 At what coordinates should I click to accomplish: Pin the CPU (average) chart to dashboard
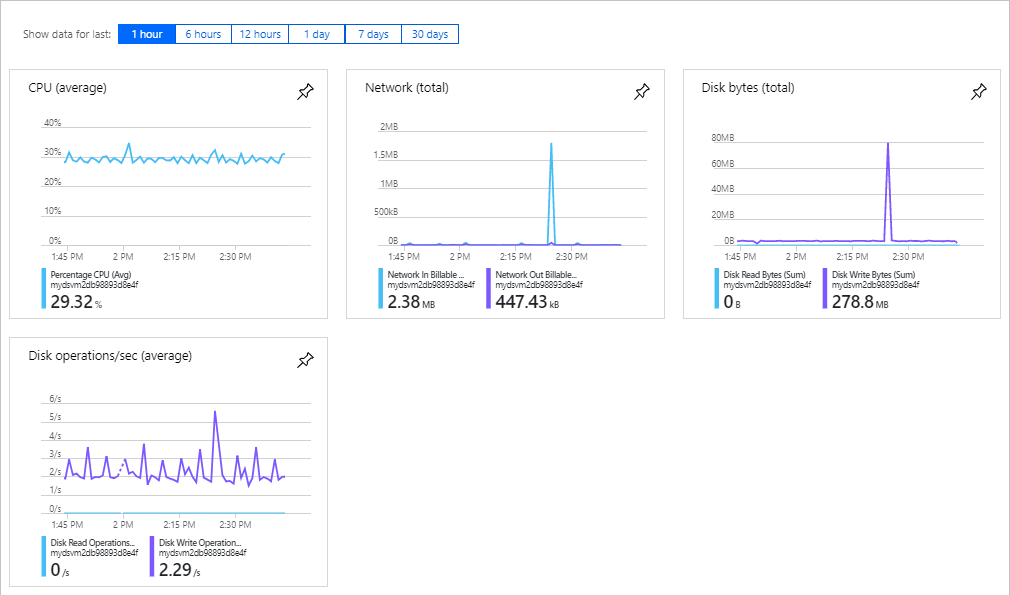305,92
